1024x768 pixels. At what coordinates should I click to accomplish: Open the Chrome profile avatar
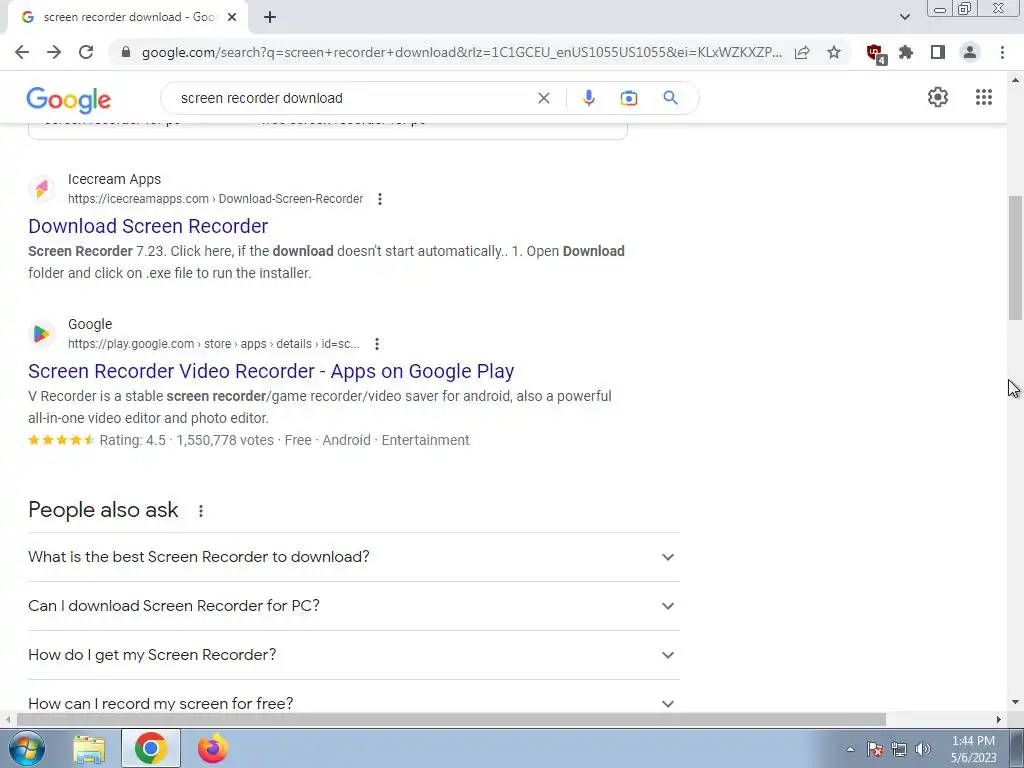click(970, 52)
